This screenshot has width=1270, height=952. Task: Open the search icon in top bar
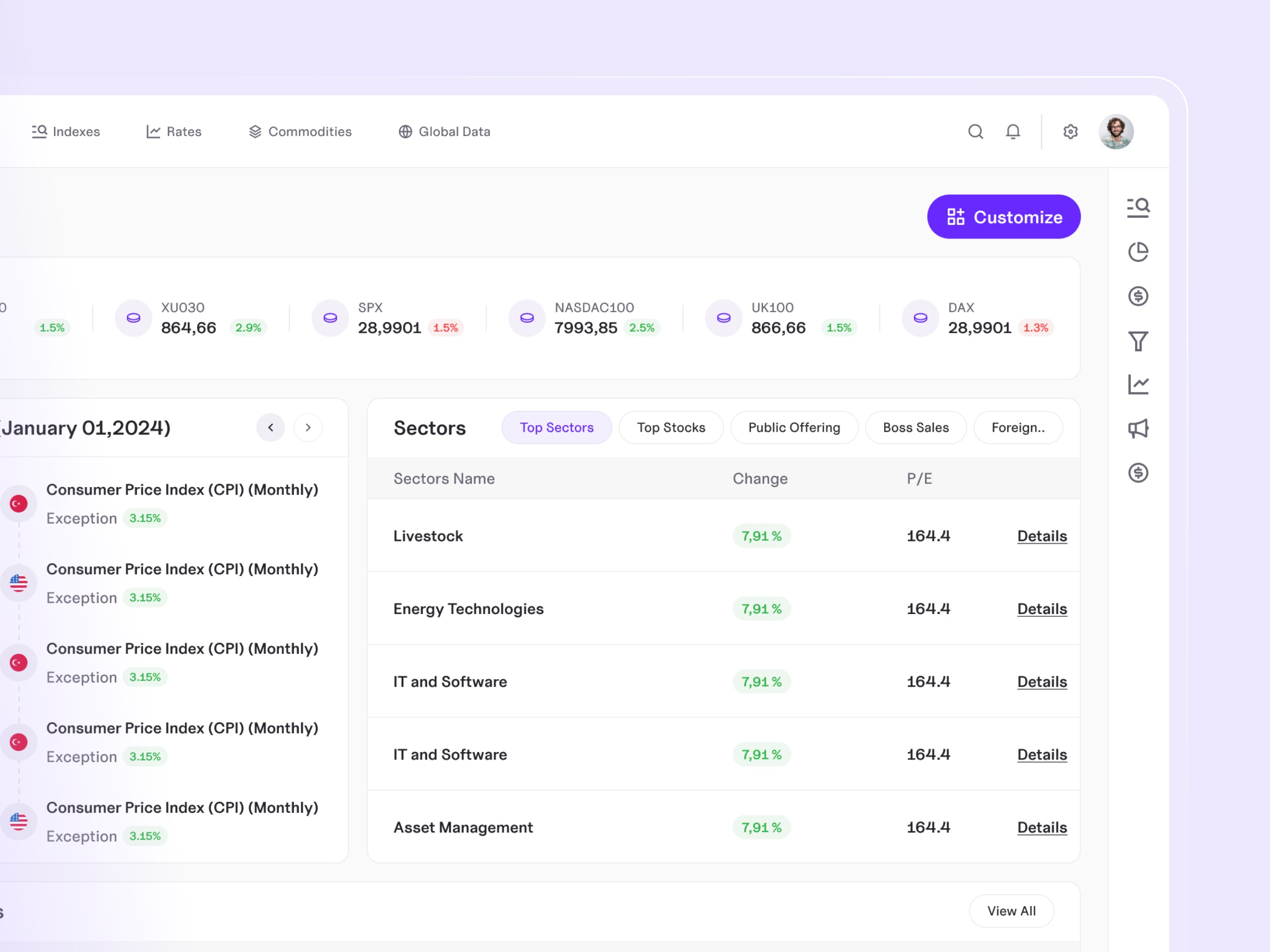pyautogui.click(x=975, y=132)
